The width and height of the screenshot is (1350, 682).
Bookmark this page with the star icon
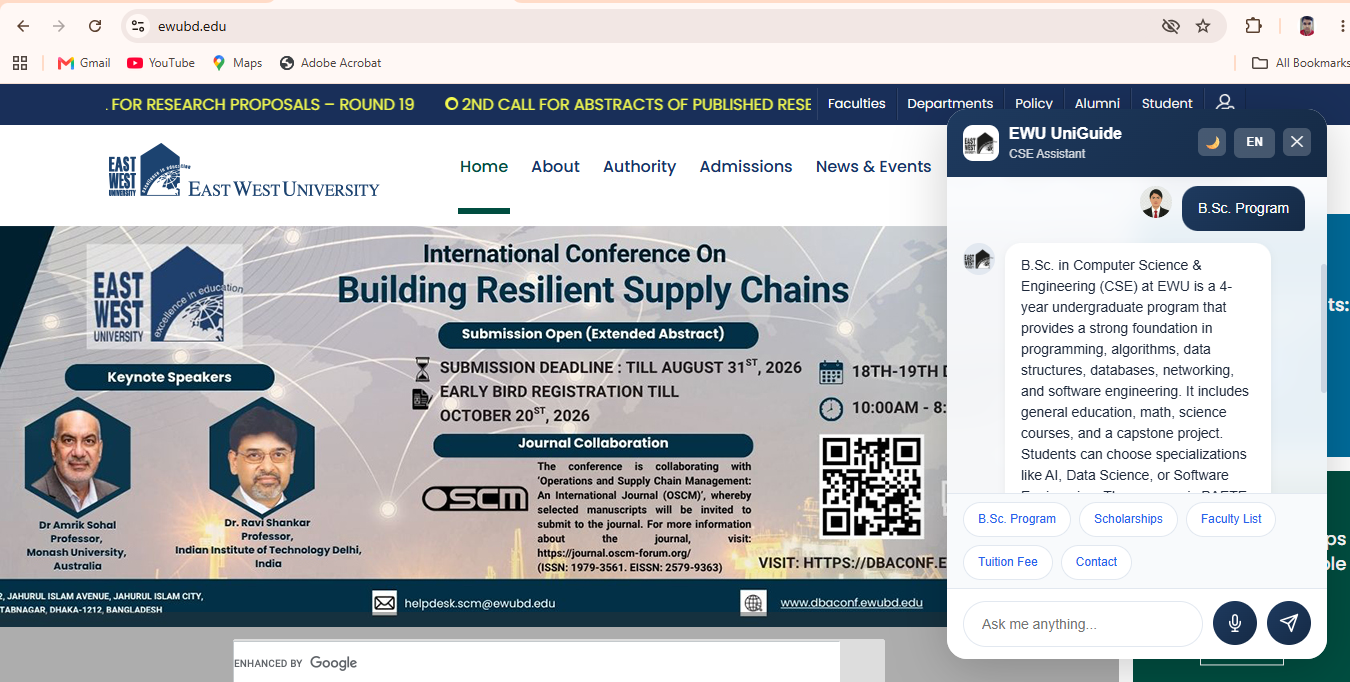[x=1203, y=26]
